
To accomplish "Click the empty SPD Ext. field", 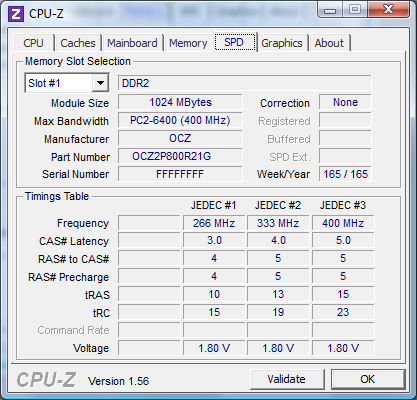I will click(x=345, y=156).
